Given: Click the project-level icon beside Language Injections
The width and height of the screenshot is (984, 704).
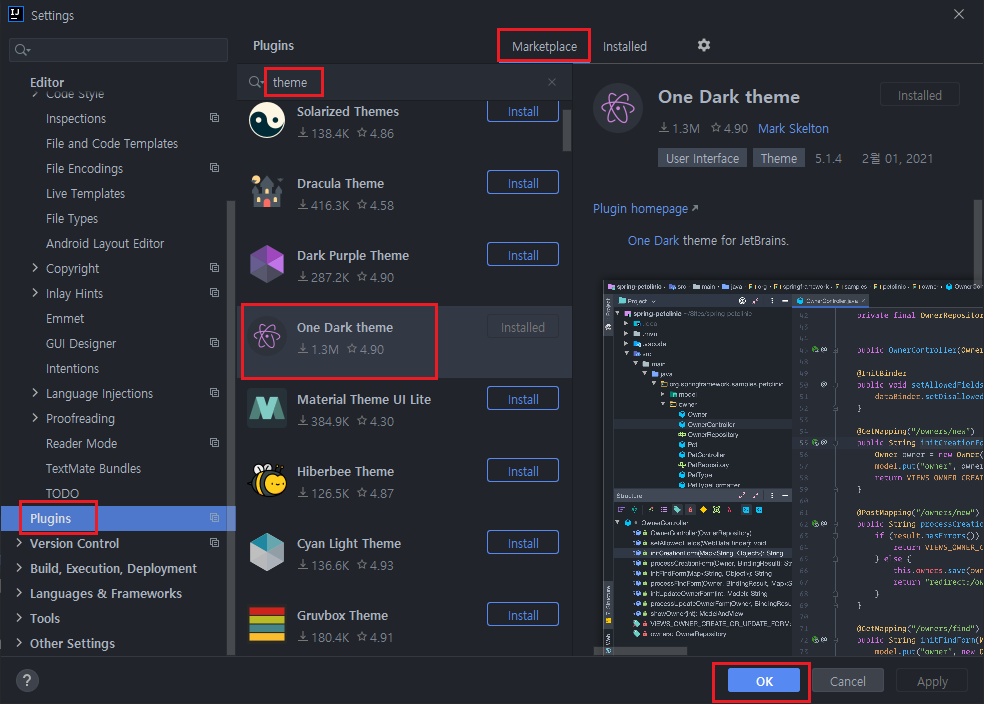Looking at the screenshot, I should click(215, 393).
